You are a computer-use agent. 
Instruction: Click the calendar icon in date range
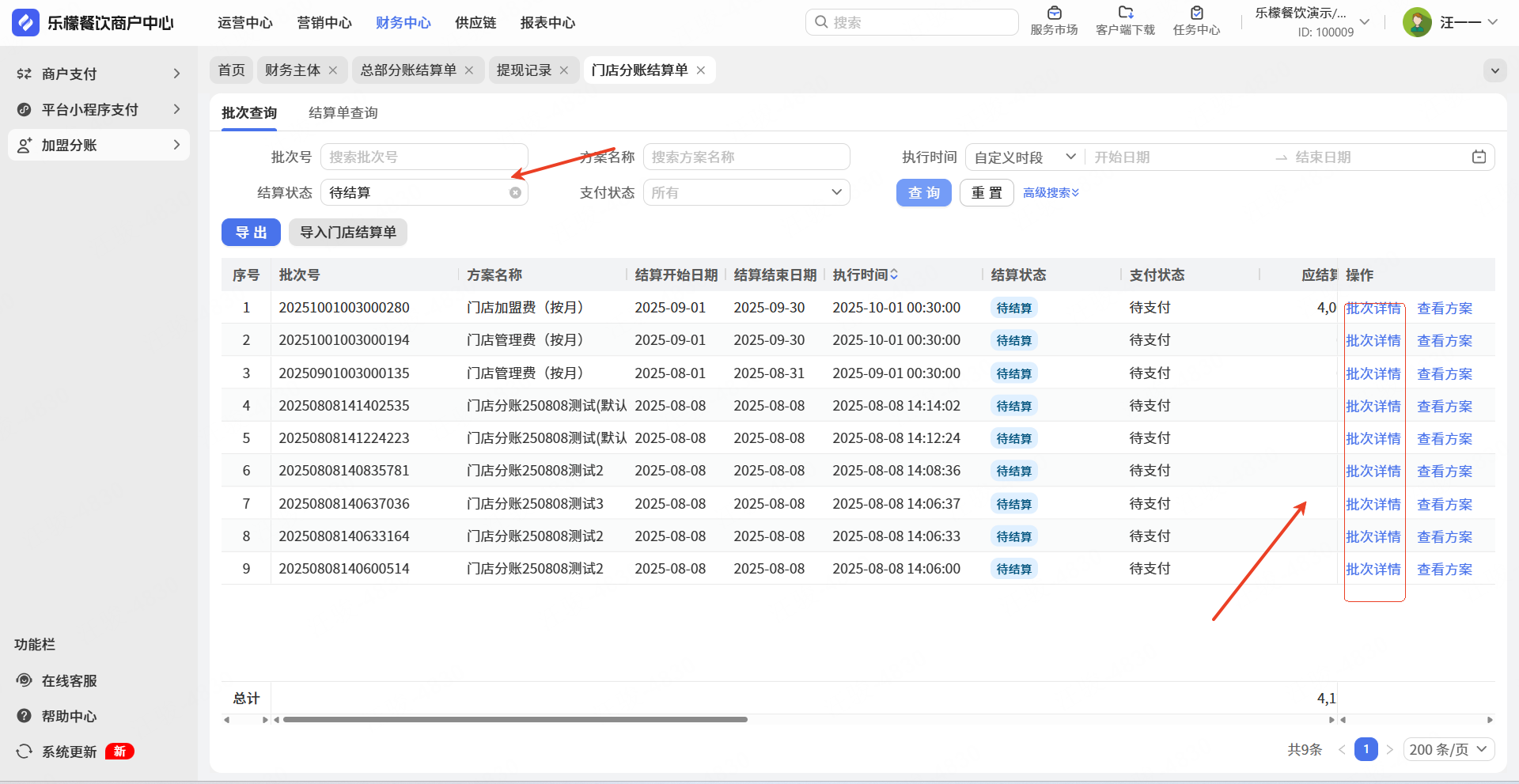[1479, 157]
